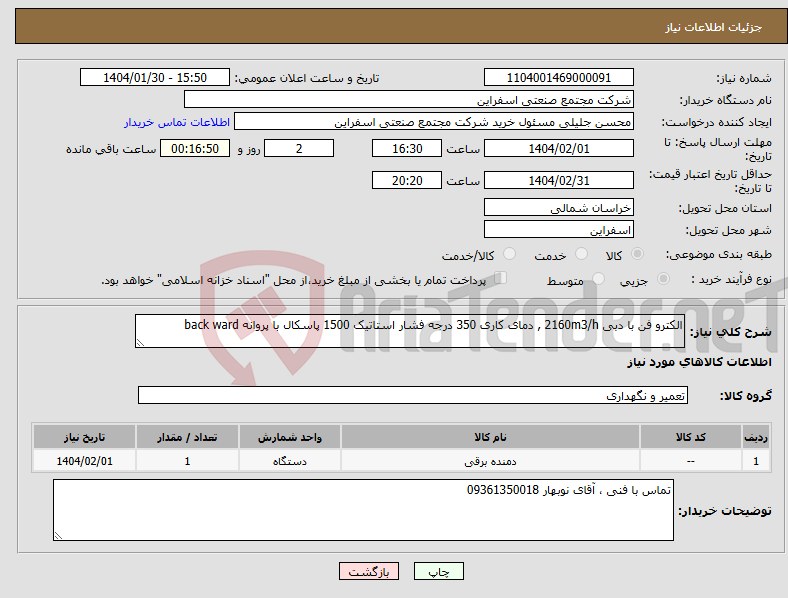Select the کالا radio button
Viewport: 788px width, 598px height.
click(x=637, y=254)
